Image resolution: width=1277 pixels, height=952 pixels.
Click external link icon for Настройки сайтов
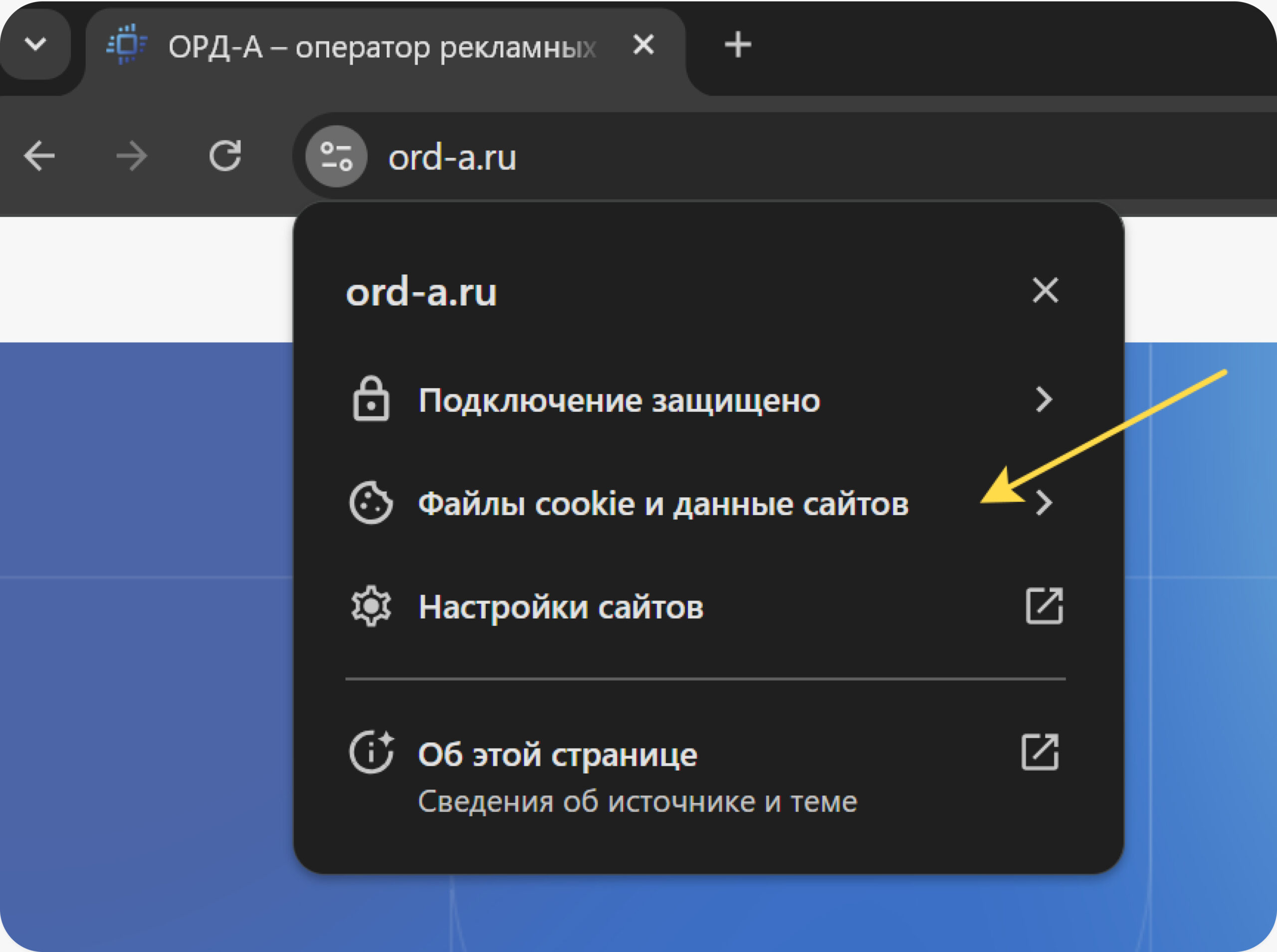point(1044,606)
